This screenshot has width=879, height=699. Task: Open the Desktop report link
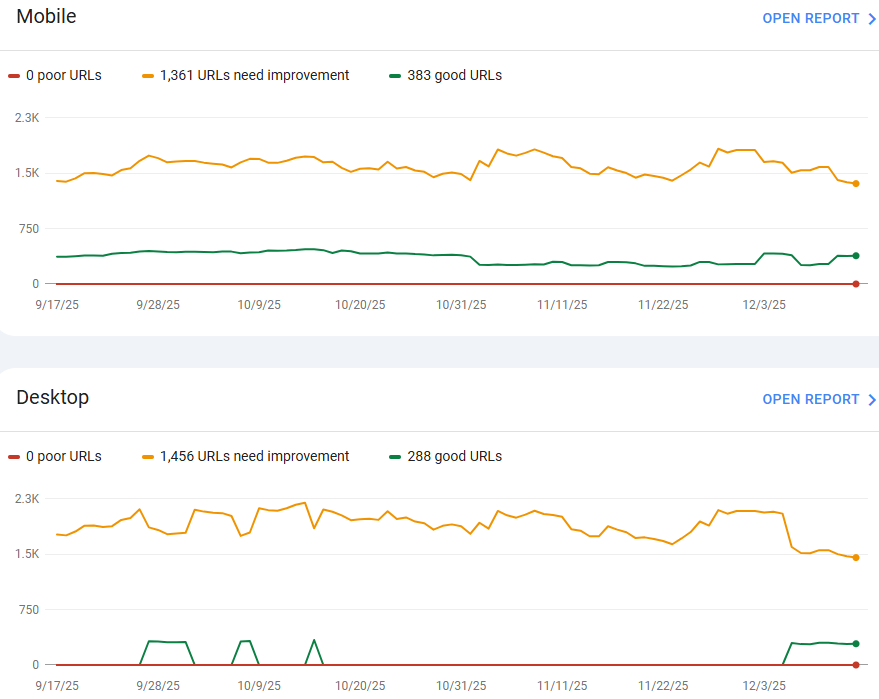point(810,399)
